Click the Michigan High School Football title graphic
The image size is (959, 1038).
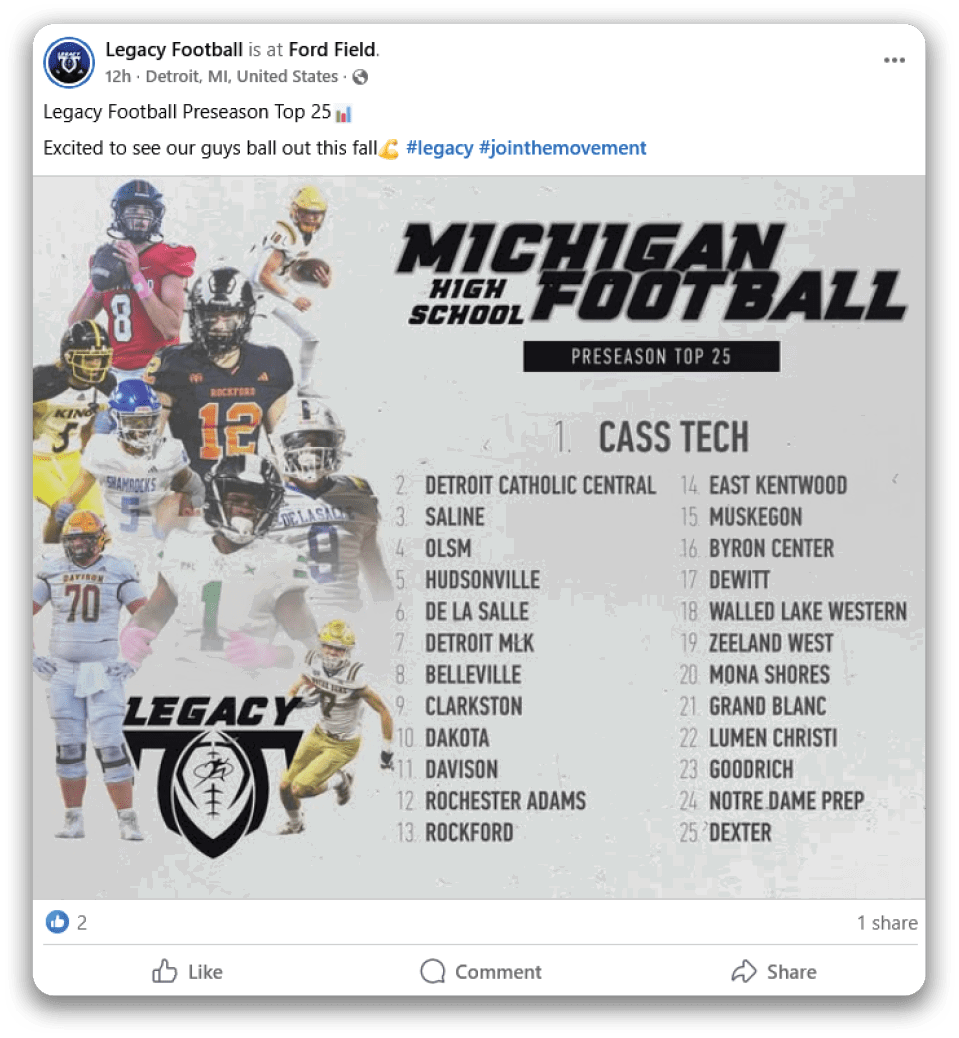[x=650, y=272]
